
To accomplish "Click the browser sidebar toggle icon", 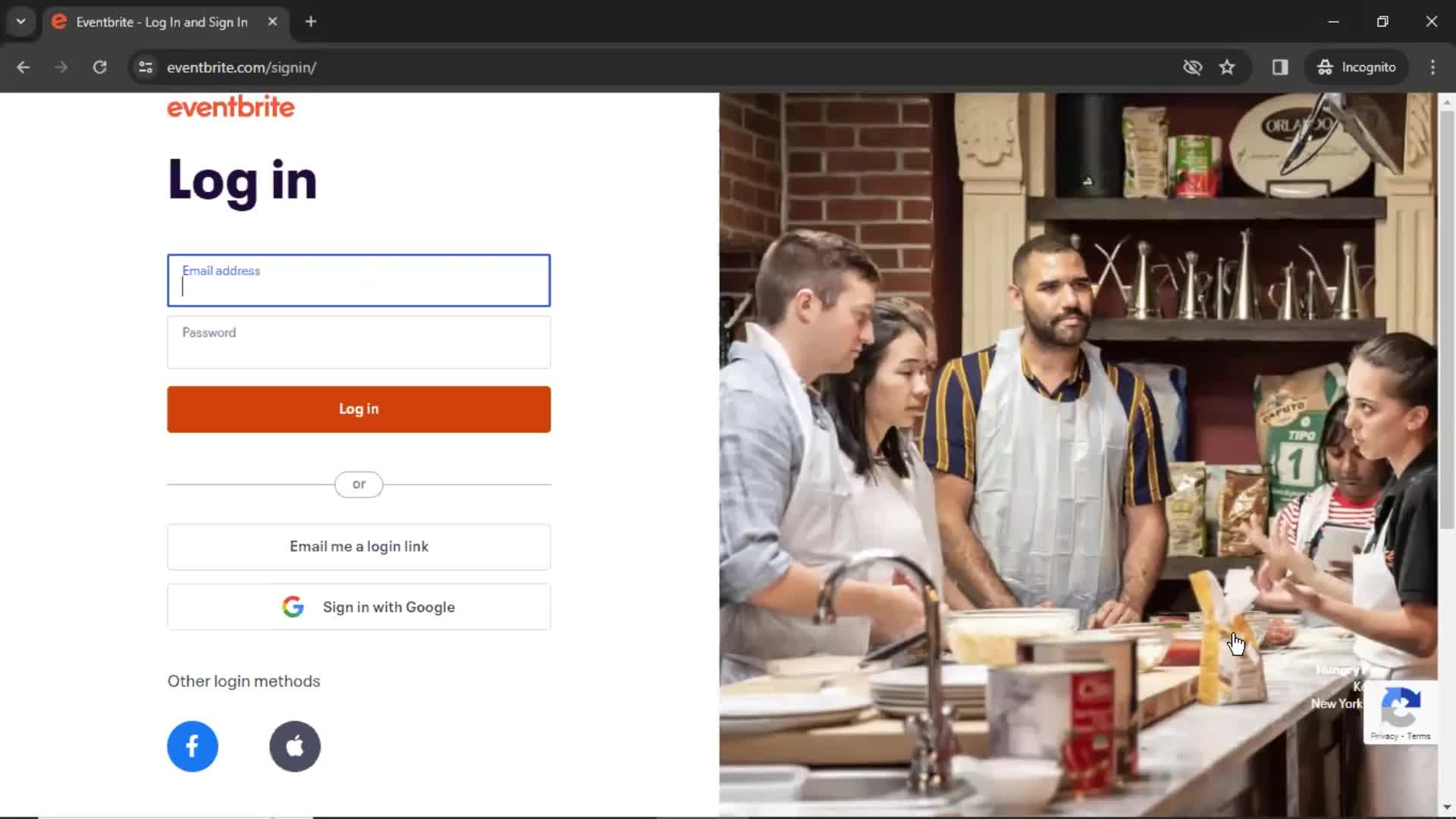I will click(x=1280, y=67).
